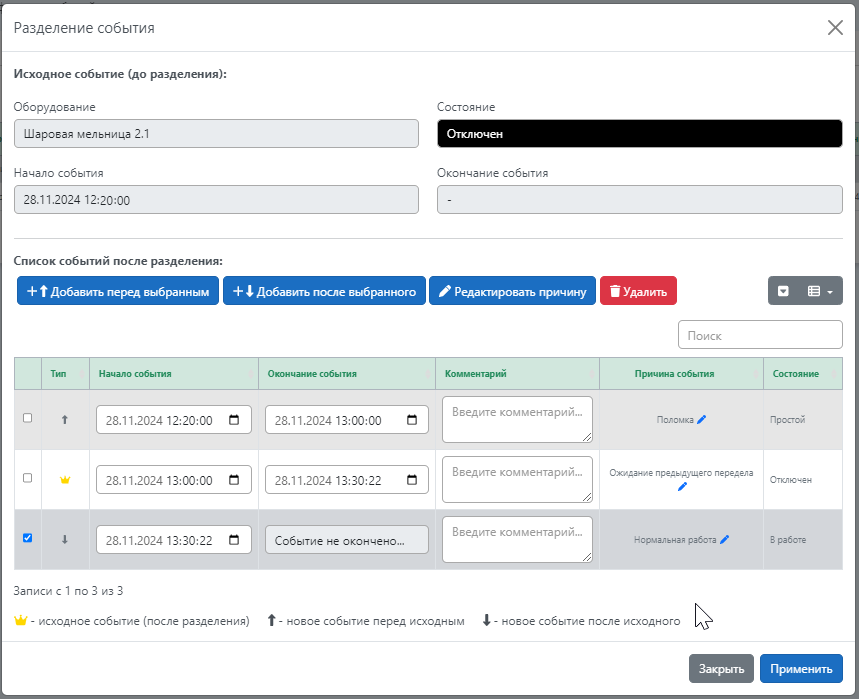Open the gray caret-down export dropdown
859x699 pixels.
(784, 291)
